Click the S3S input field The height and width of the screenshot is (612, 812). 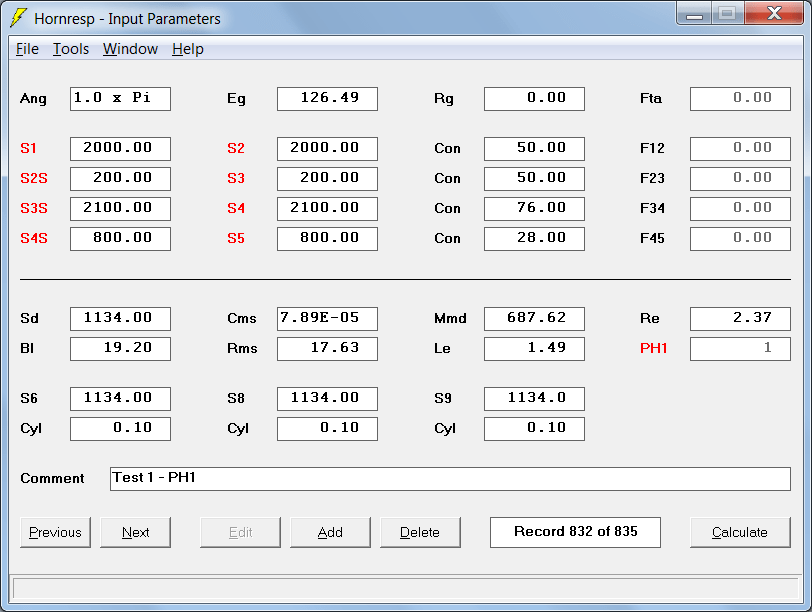[120, 209]
